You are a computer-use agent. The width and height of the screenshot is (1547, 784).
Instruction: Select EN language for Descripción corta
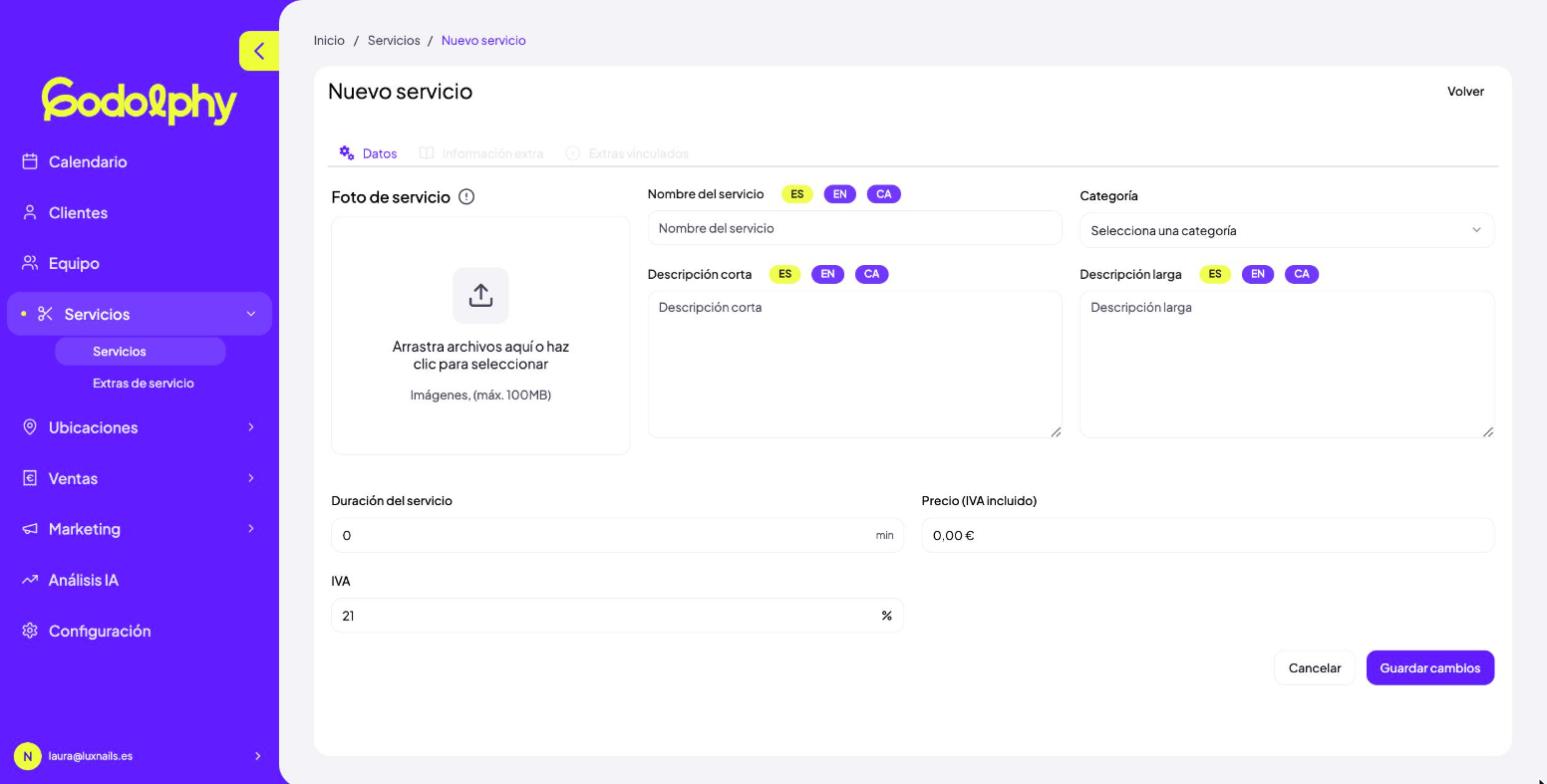828,274
